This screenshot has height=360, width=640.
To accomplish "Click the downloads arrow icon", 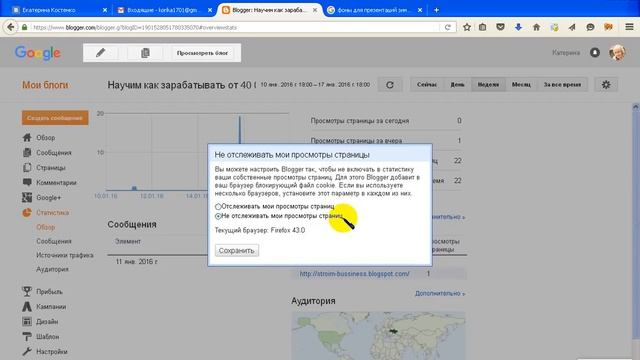I will 518,27.
